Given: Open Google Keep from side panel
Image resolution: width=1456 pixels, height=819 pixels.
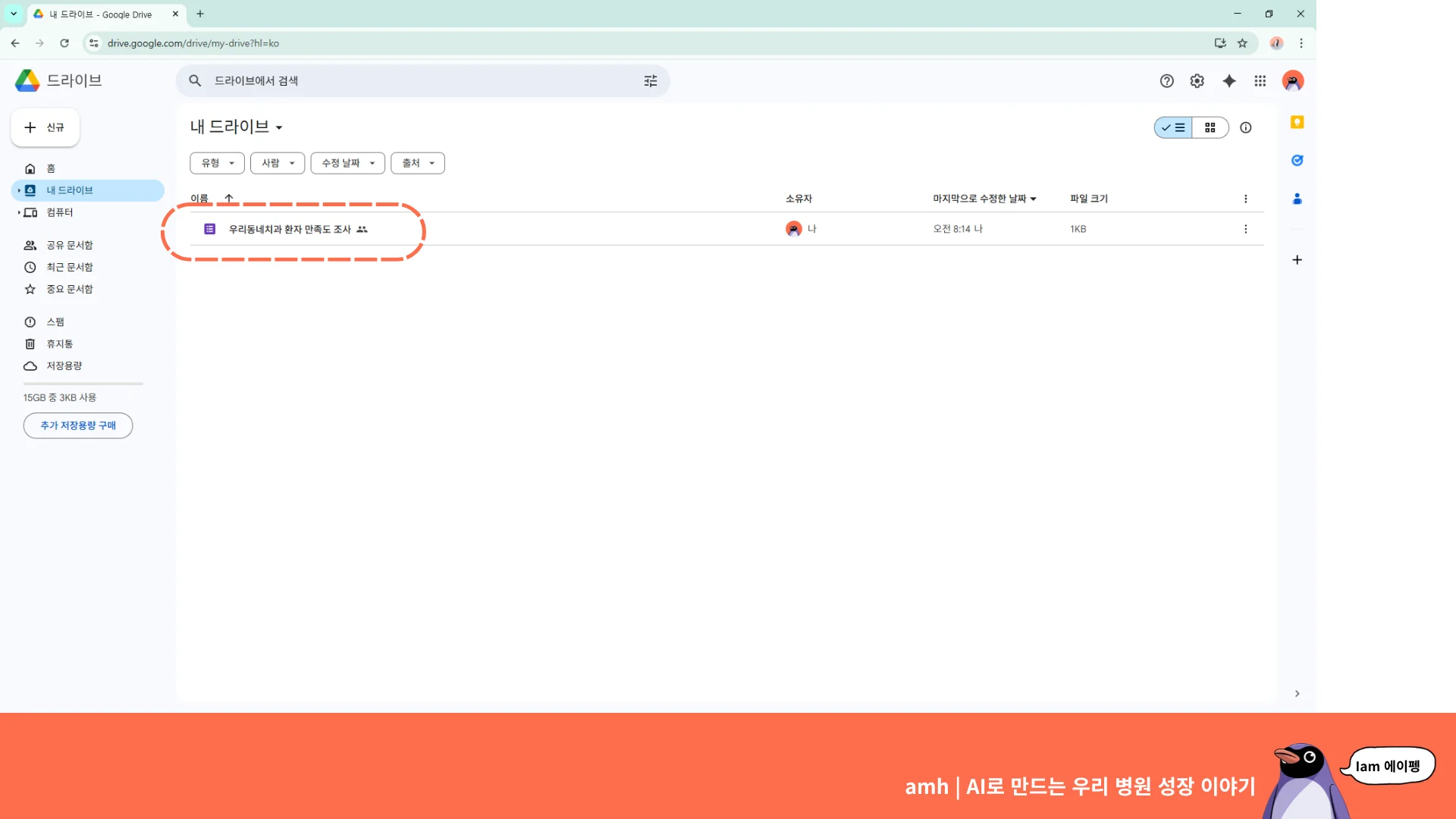Looking at the screenshot, I should (1297, 122).
